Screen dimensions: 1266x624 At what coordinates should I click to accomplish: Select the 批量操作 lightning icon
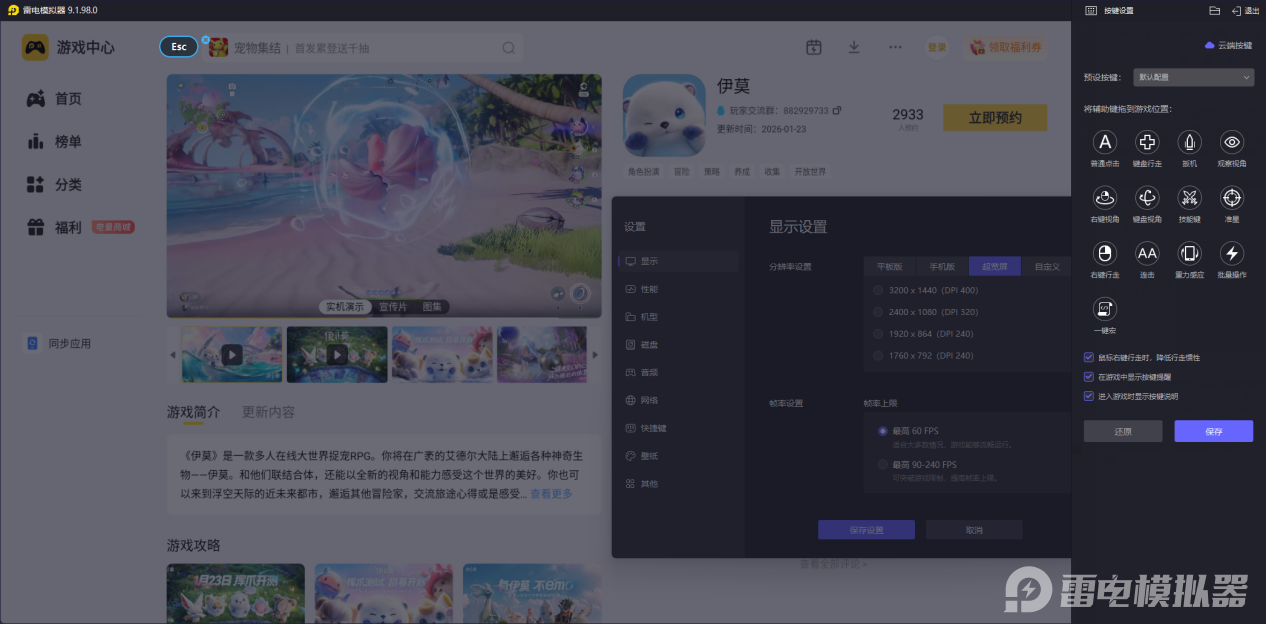click(x=1232, y=253)
